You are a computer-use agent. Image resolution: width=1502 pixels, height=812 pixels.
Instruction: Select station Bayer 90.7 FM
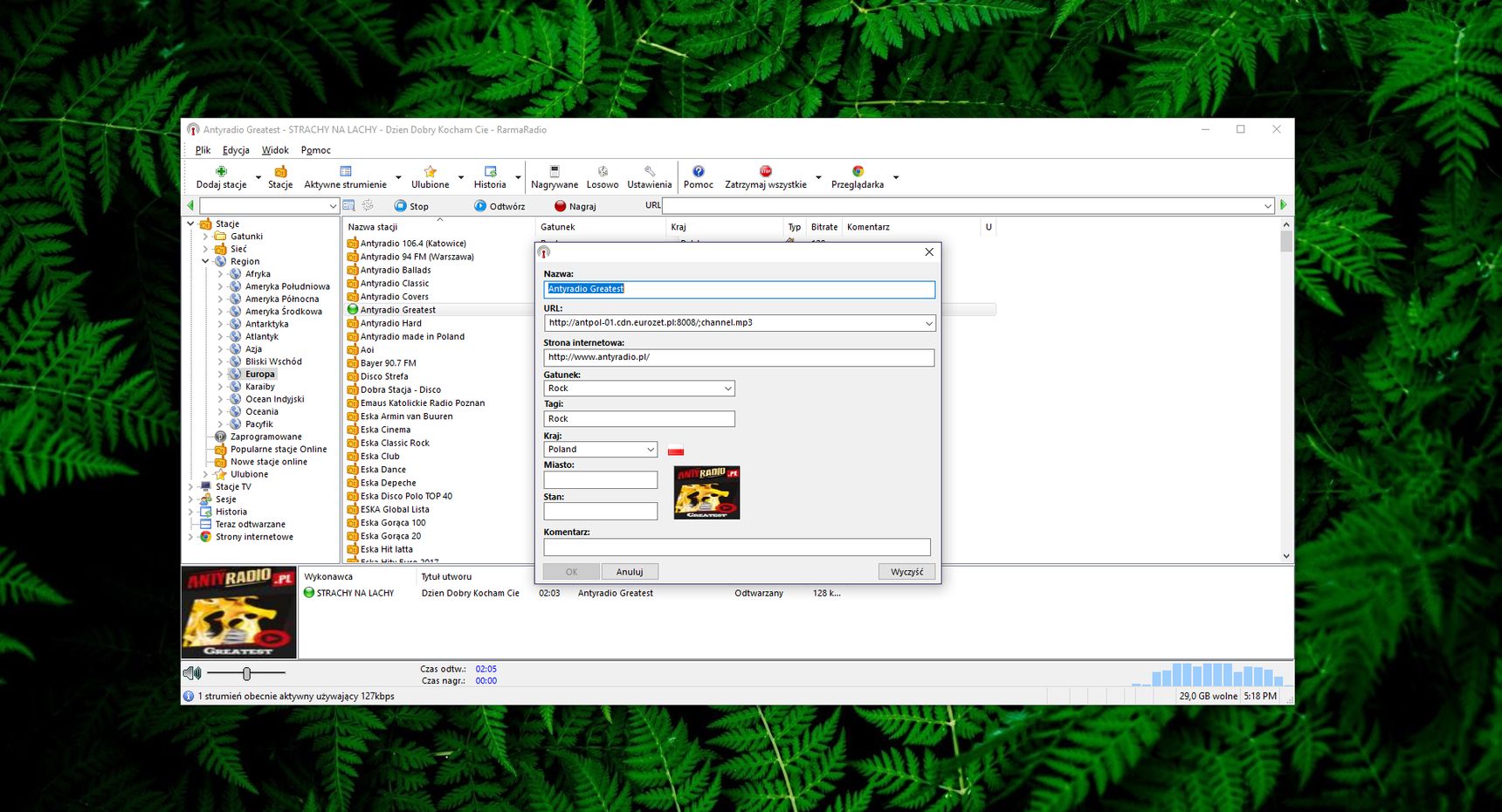388,363
